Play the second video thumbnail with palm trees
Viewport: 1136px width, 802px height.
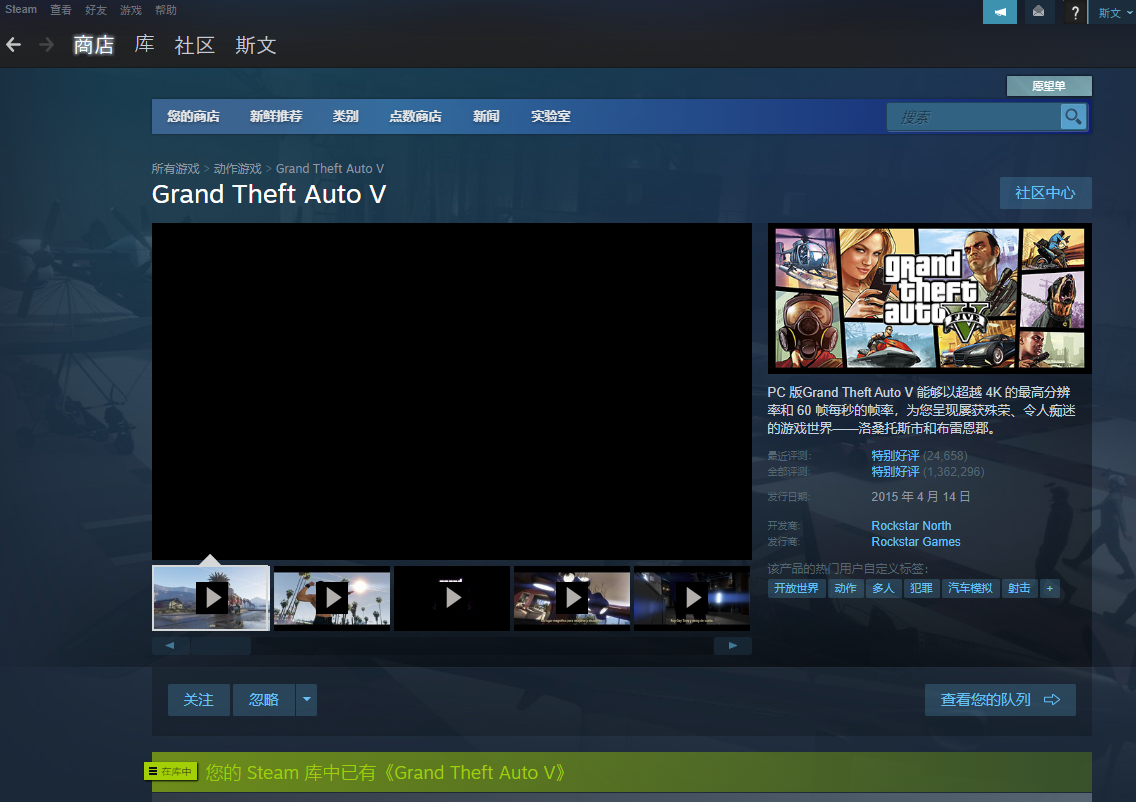click(332, 598)
